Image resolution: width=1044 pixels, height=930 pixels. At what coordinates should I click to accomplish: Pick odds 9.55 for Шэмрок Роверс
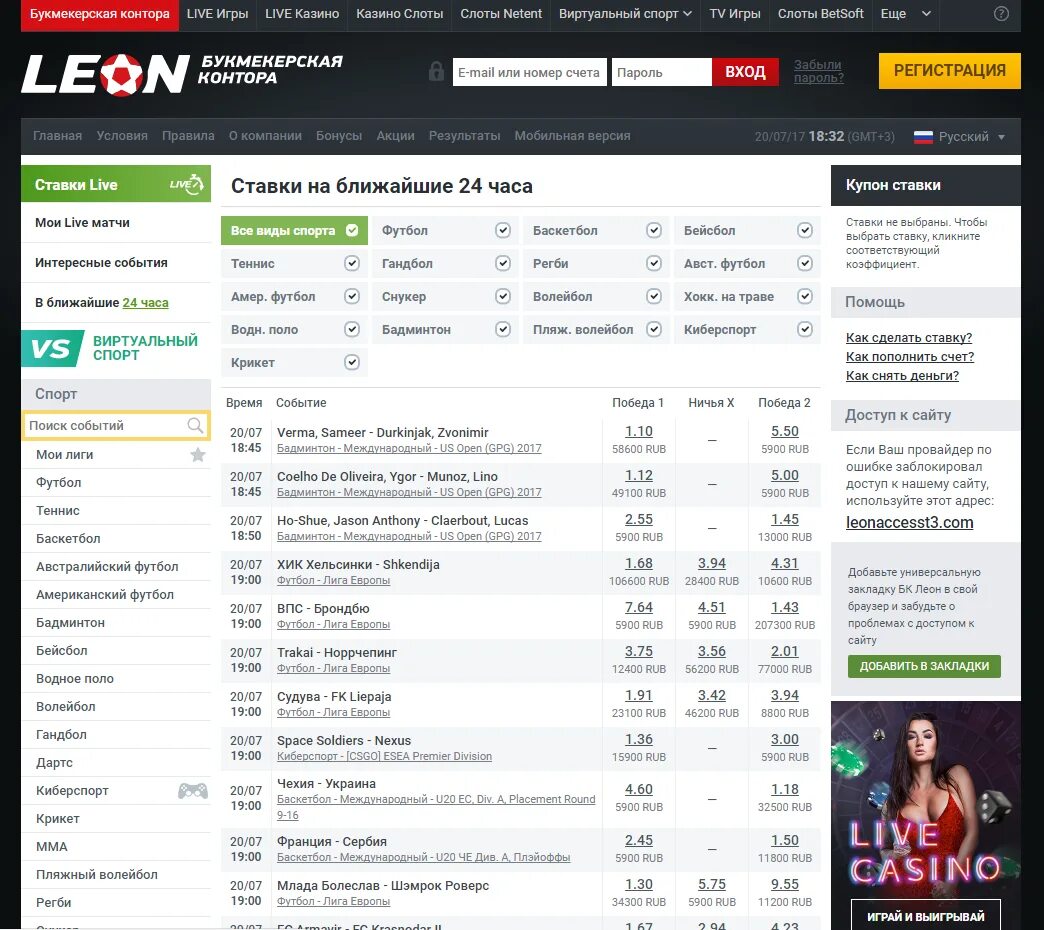click(784, 884)
